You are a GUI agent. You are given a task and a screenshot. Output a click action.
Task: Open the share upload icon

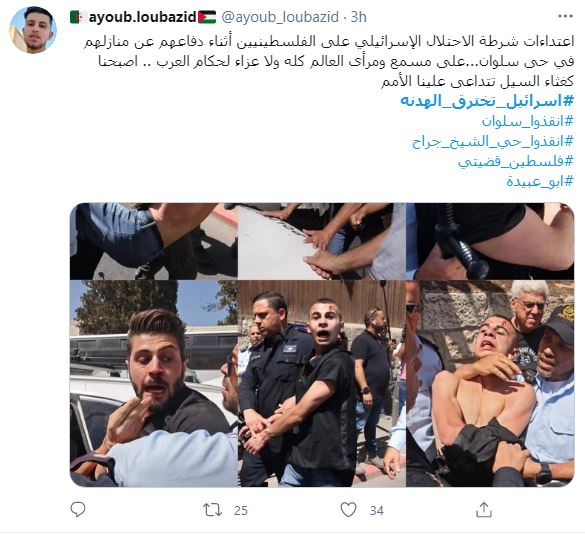484,509
